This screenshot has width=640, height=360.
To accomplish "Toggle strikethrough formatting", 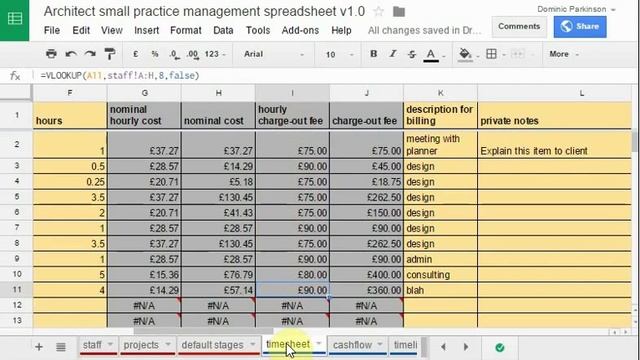I will [411, 54].
